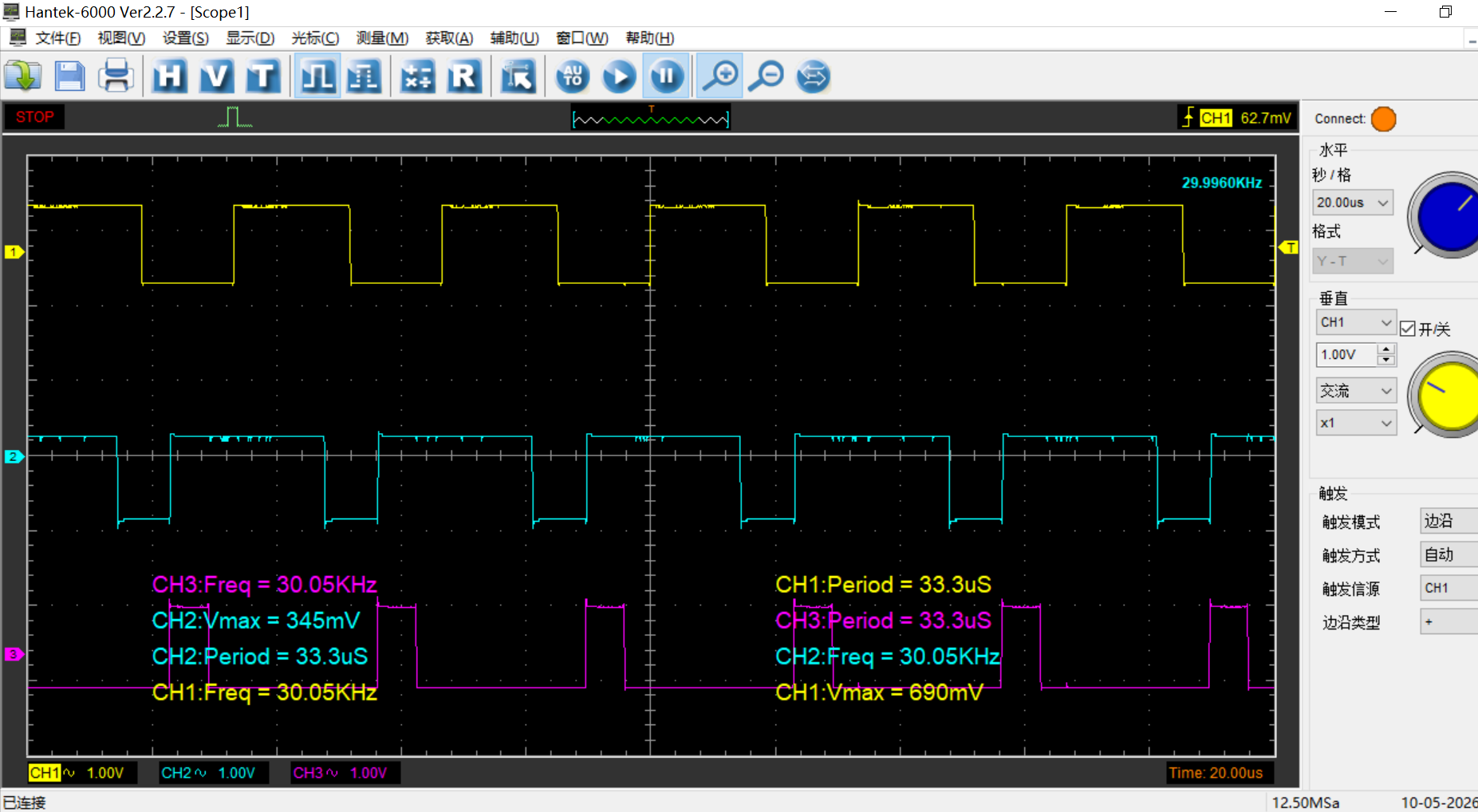The width and height of the screenshot is (1478, 812).
Task: Open file icon in toolbar
Action: 23,76
